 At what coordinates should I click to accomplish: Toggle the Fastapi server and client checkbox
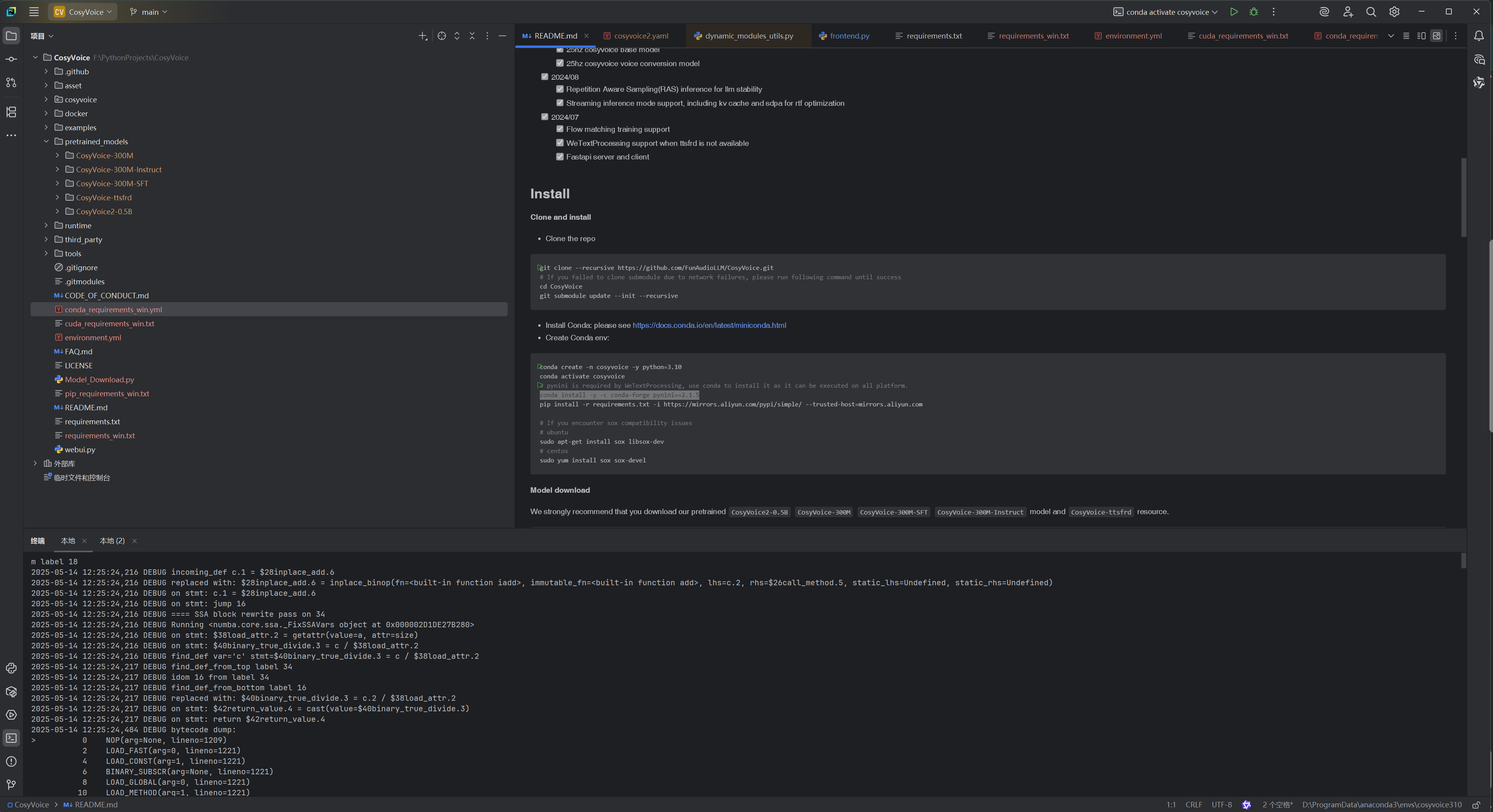(559, 156)
